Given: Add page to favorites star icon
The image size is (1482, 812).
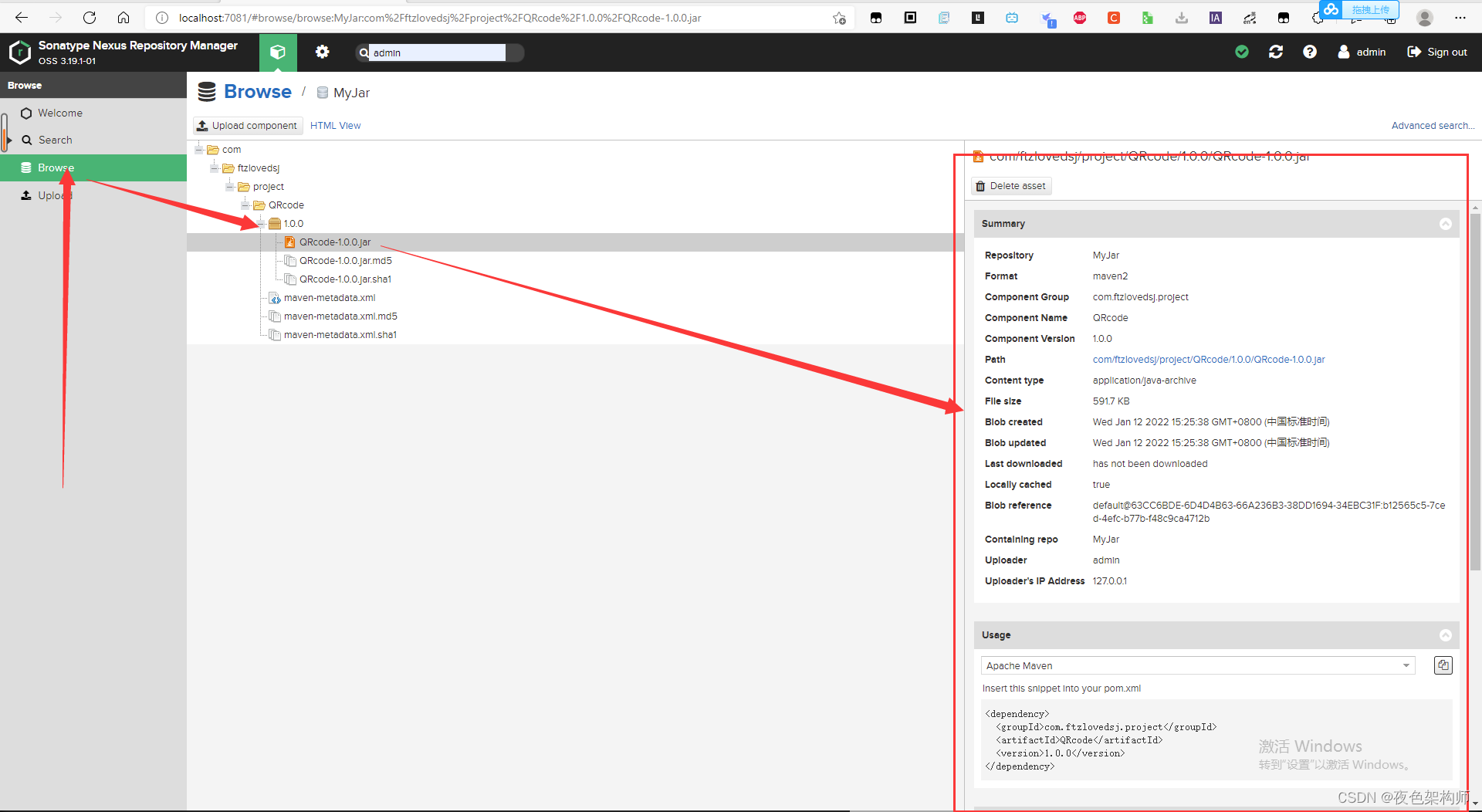Looking at the screenshot, I should 839,18.
